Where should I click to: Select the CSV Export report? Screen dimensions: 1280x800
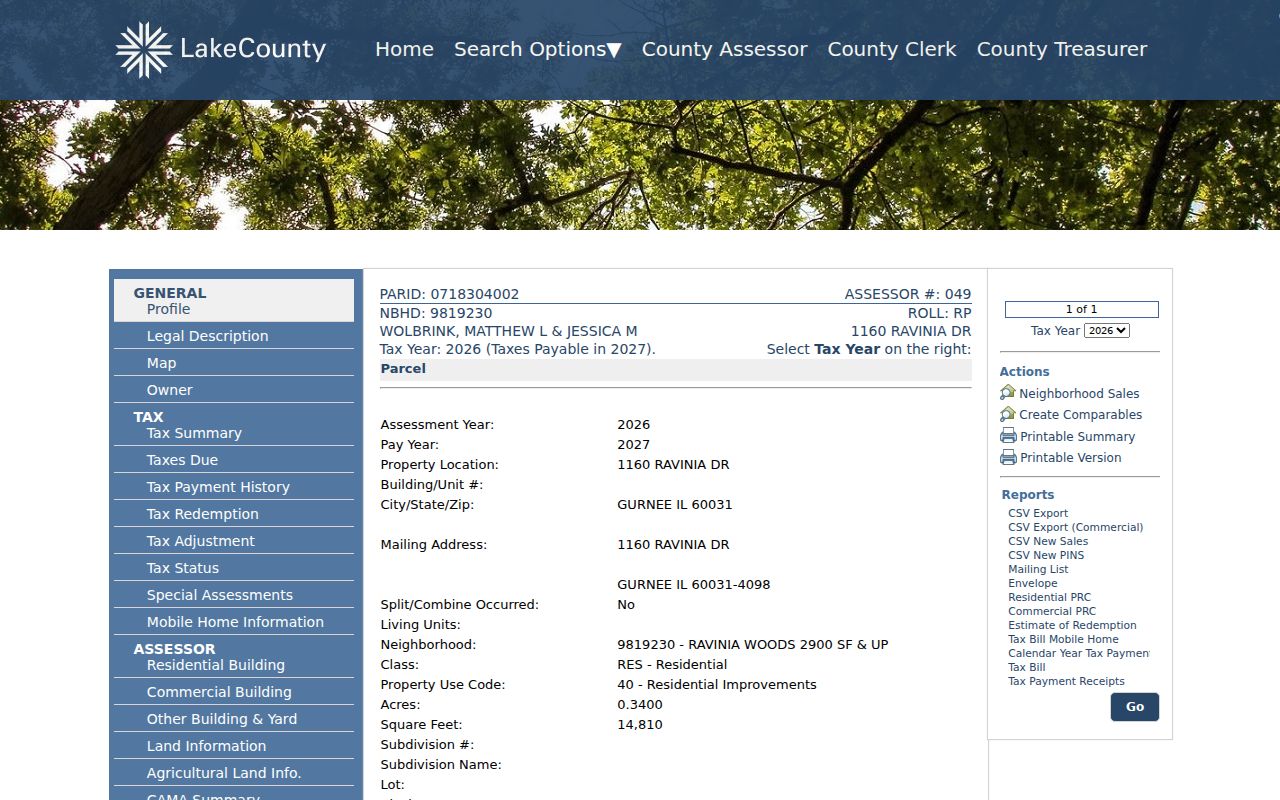pos(1038,513)
